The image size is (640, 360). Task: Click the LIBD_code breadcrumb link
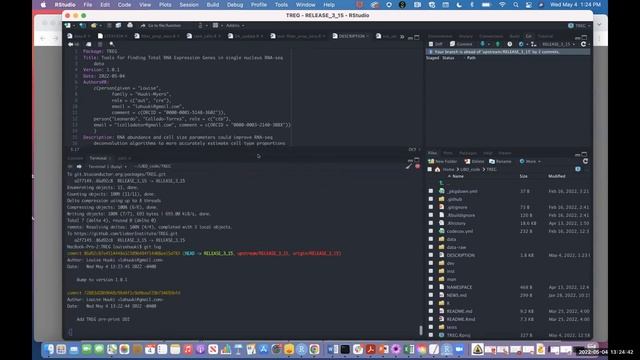(x=470, y=169)
